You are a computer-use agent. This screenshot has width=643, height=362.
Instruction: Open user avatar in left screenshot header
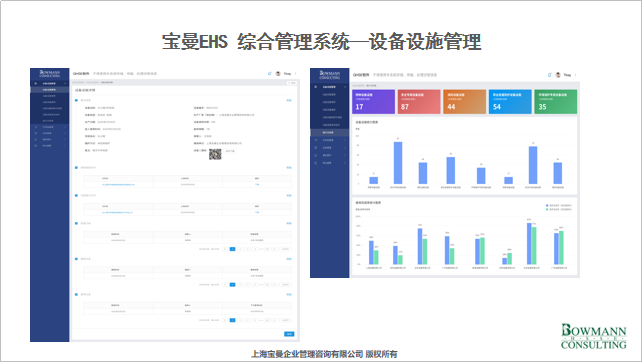tap(278, 74)
